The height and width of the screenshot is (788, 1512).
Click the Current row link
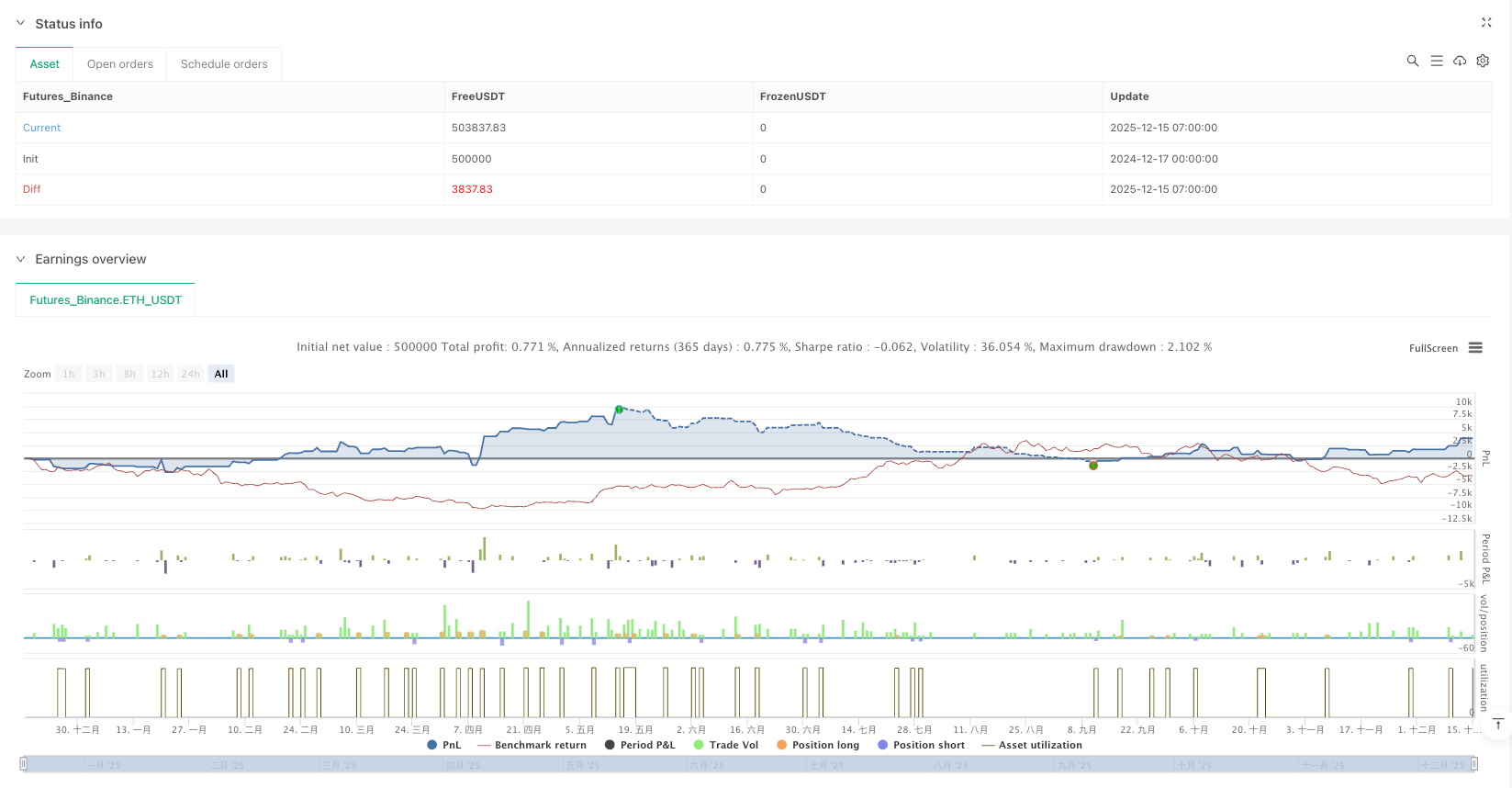pos(42,128)
